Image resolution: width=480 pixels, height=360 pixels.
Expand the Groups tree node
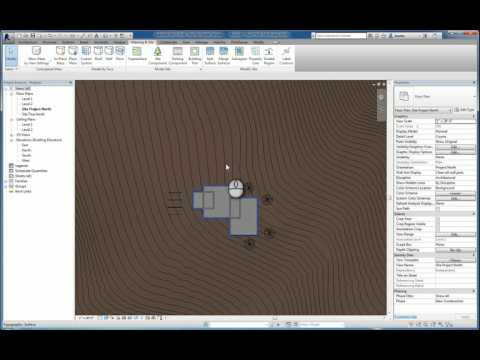[x=6, y=186]
